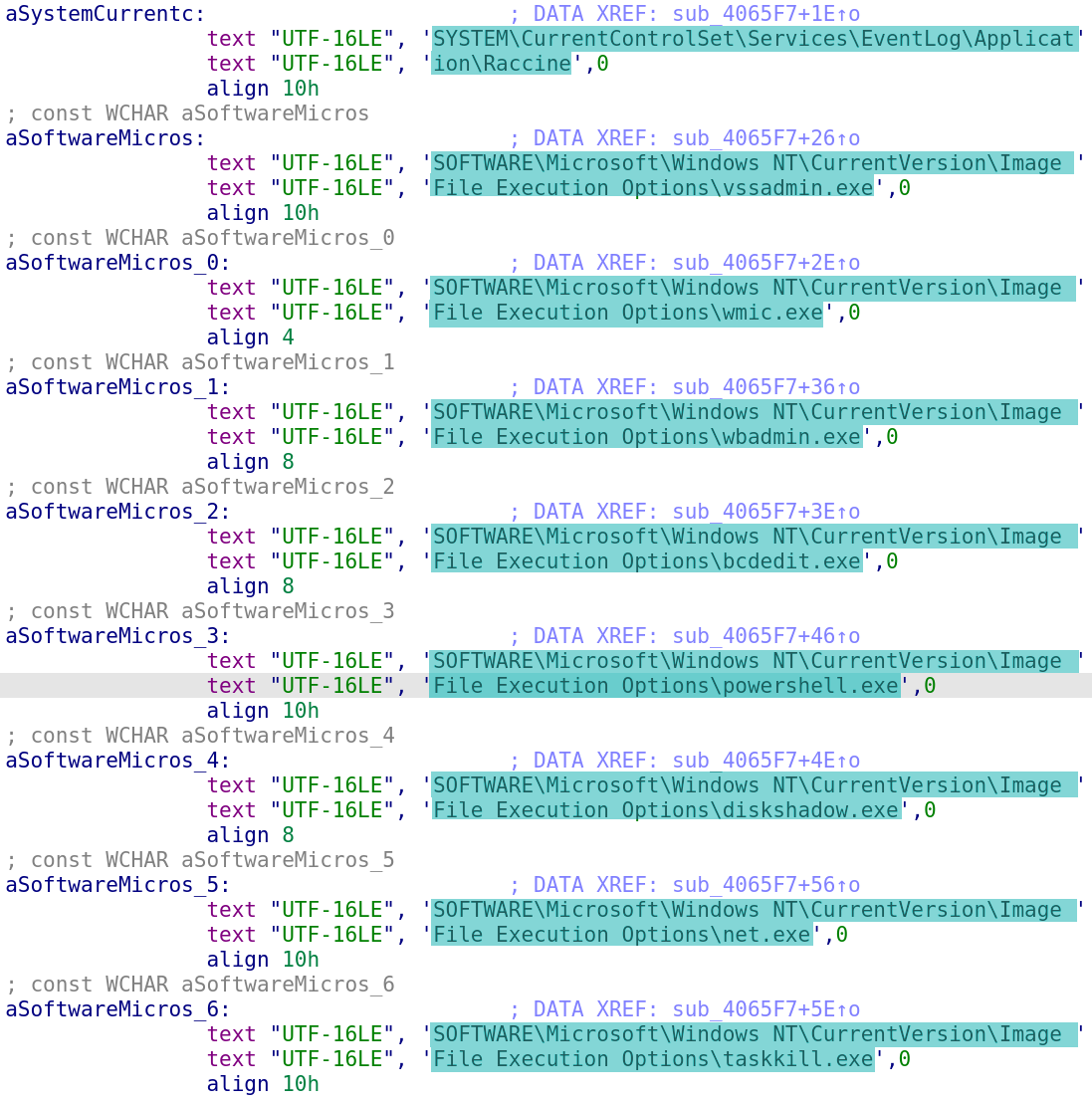Follow the sub_4065F7+36 data xref

click(x=765, y=387)
